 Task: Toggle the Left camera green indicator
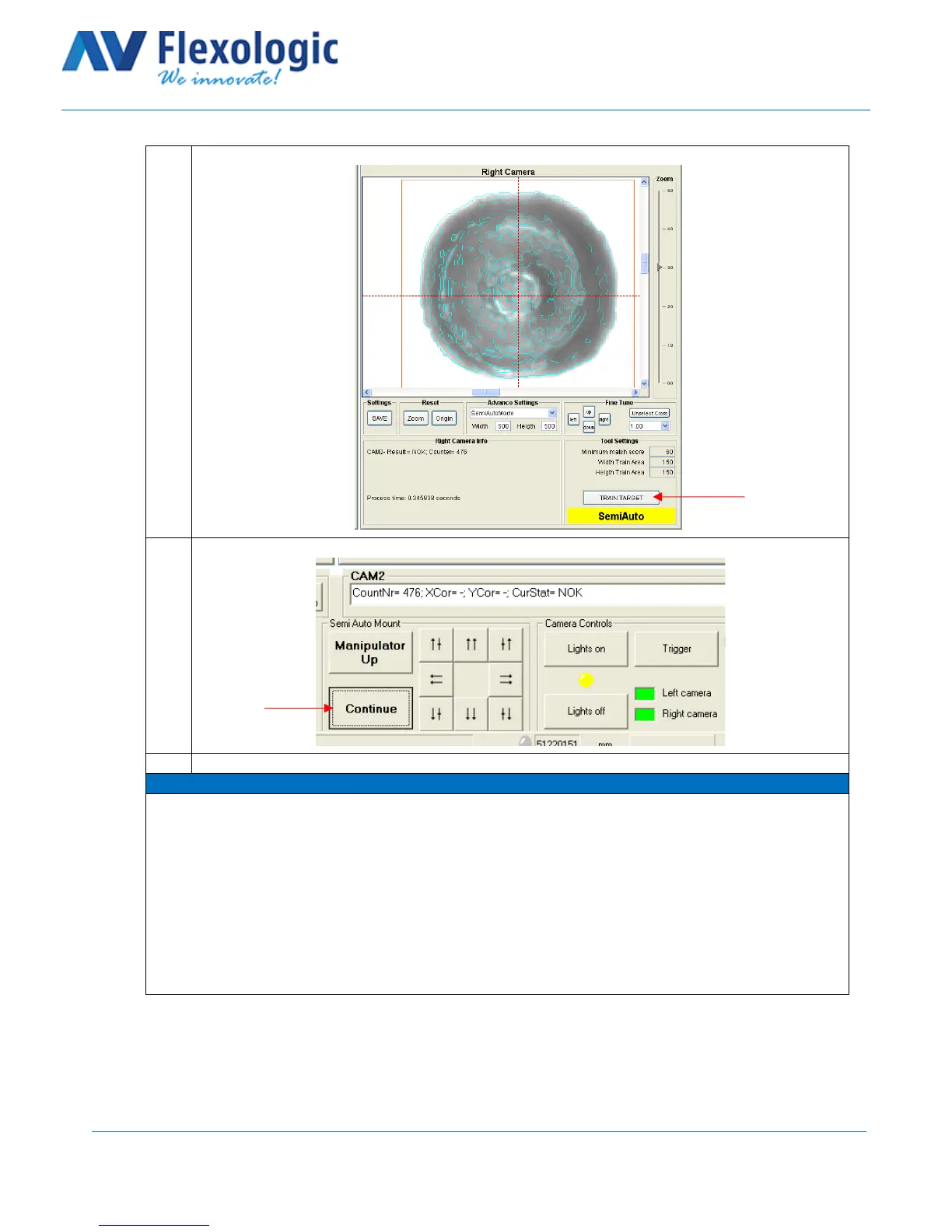[x=645, y=693]
